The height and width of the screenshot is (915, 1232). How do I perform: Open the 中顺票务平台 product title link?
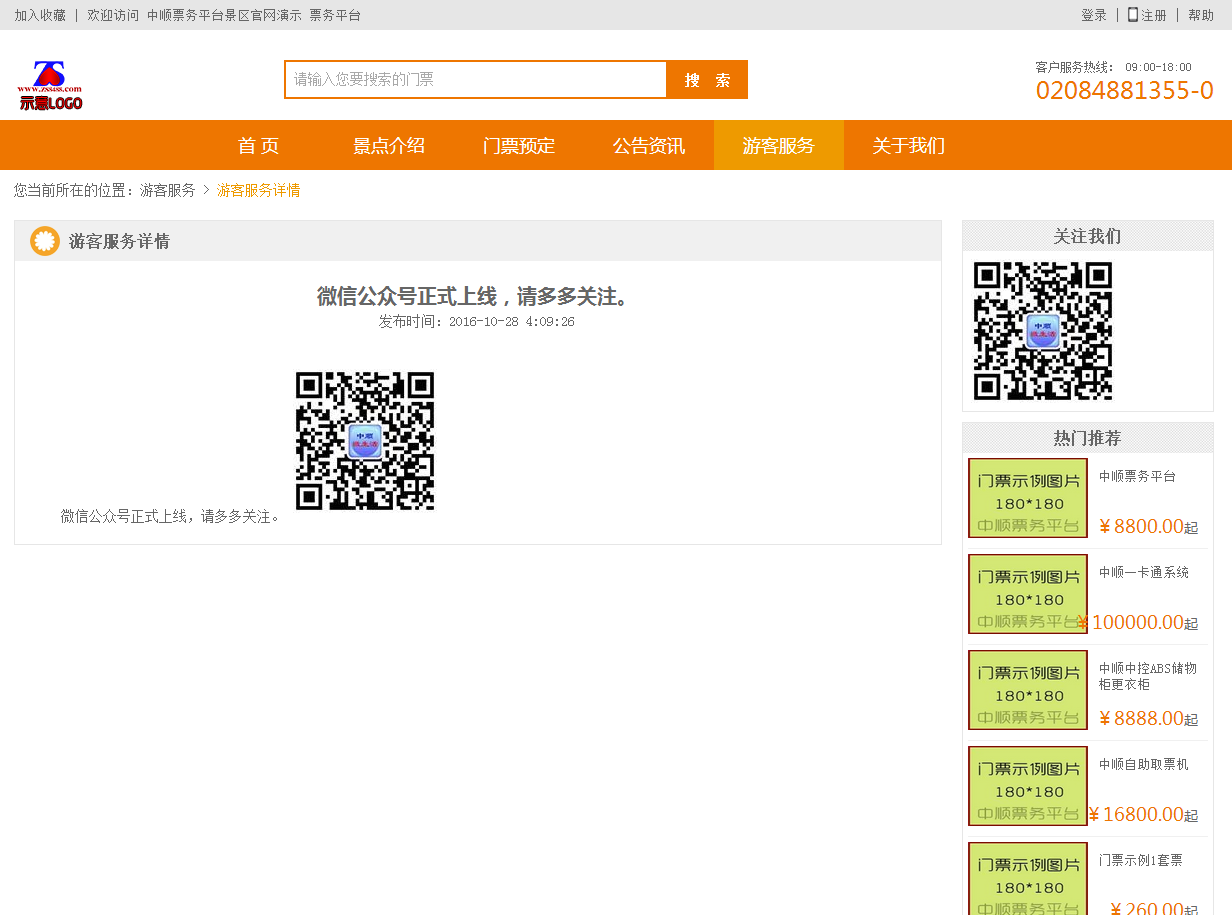(x=1137, y=476)
